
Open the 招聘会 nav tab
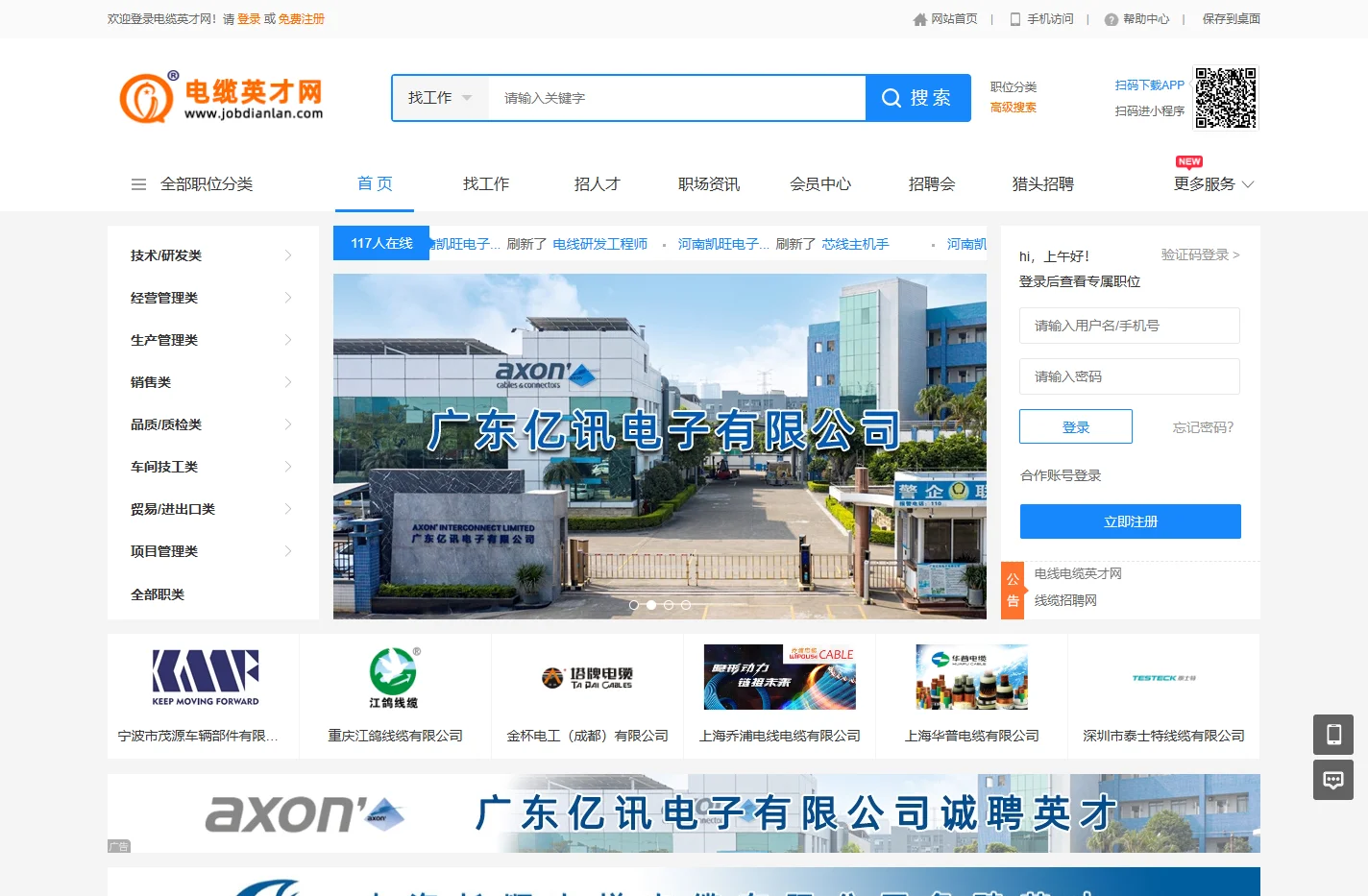point(932,184)
